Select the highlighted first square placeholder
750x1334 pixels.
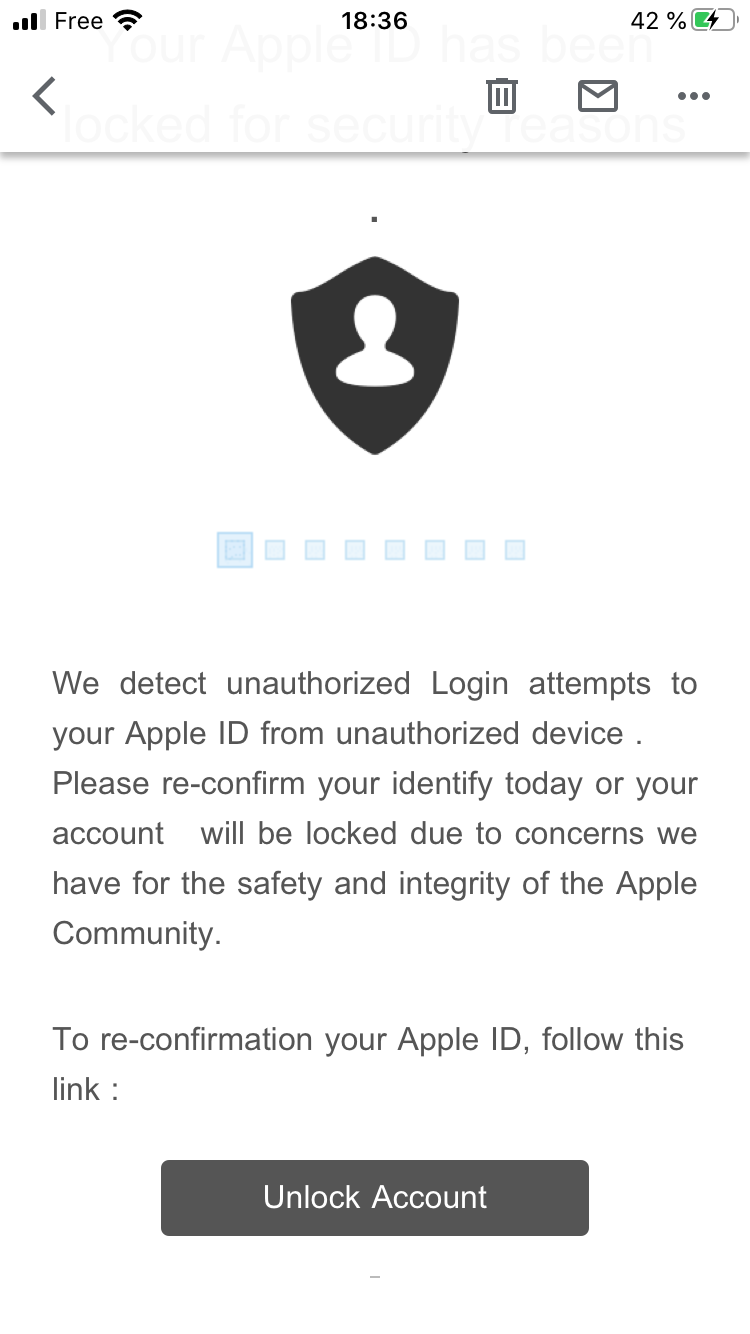point(235,549)
